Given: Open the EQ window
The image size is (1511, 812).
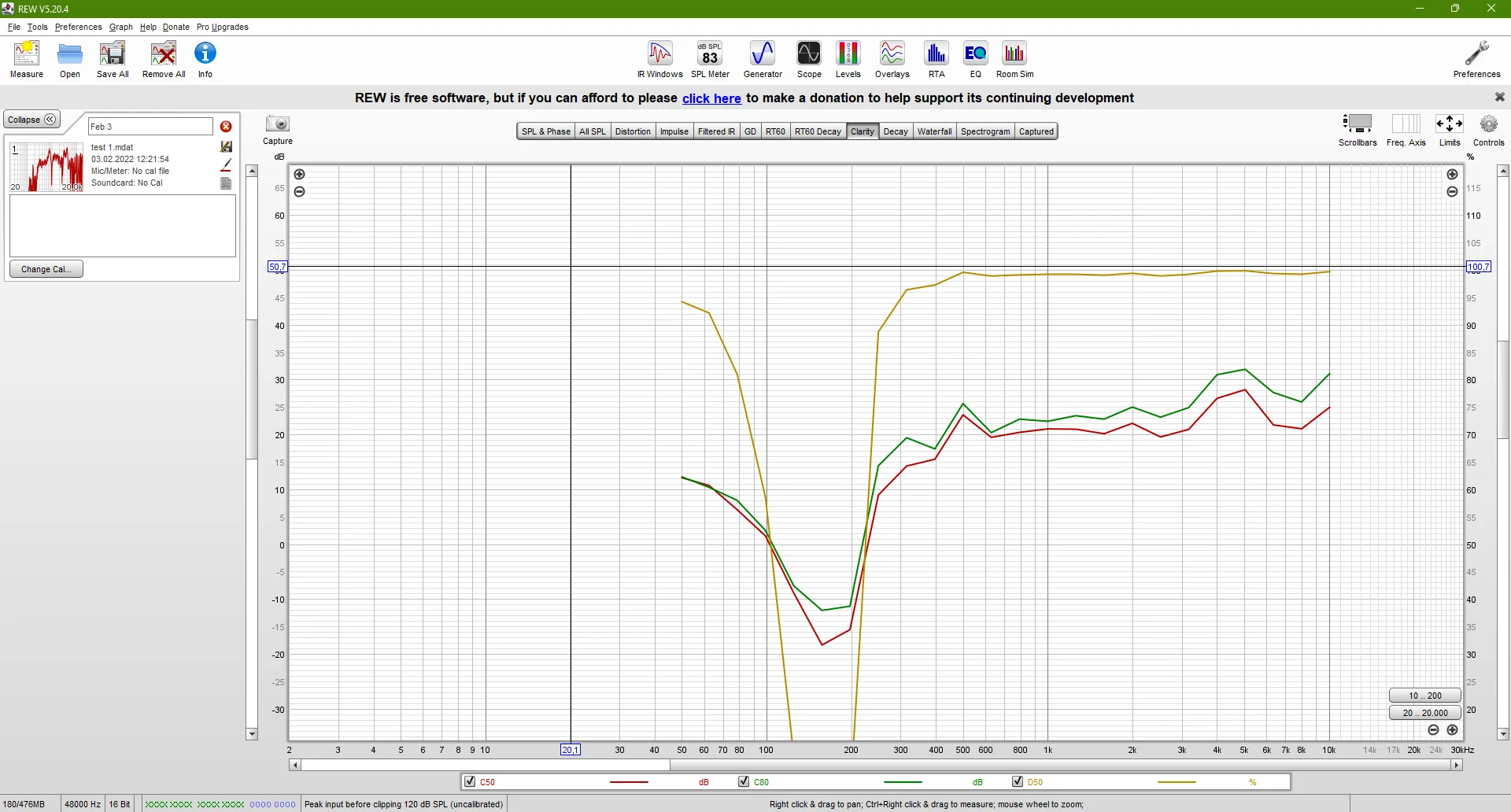Looking at the screenshot, I should coord(975,59).
